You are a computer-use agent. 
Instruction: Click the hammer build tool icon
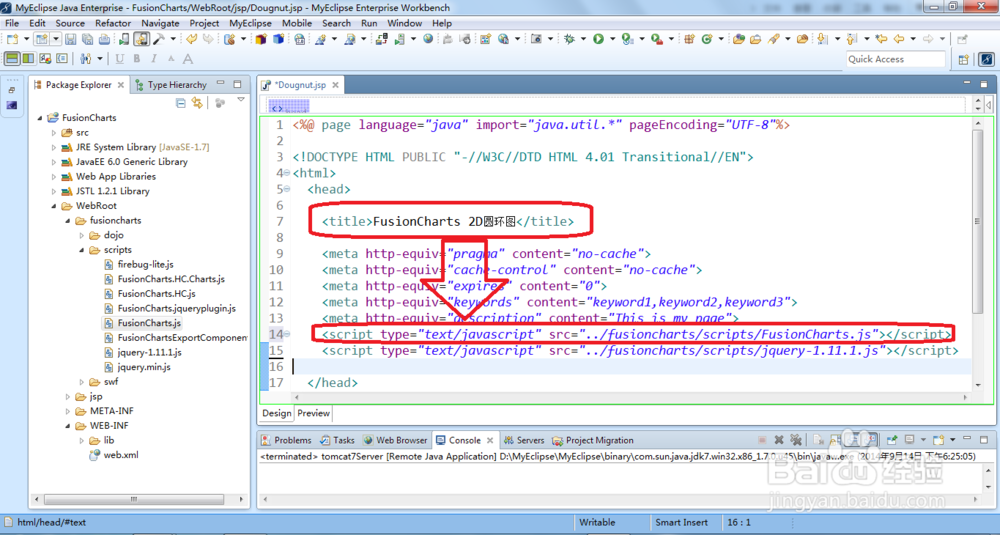(x=158, y=39)
